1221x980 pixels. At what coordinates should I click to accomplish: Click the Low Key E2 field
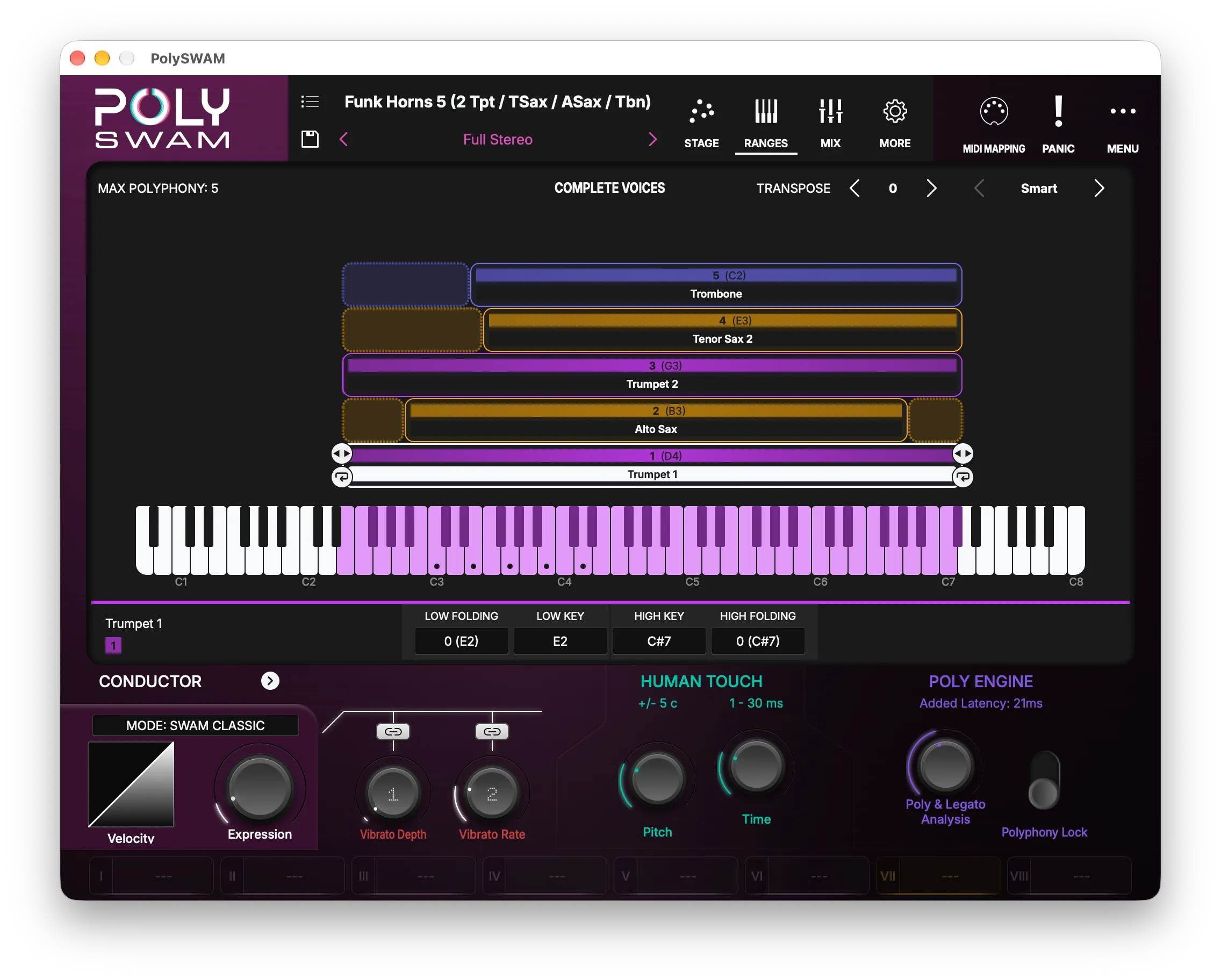559,641
